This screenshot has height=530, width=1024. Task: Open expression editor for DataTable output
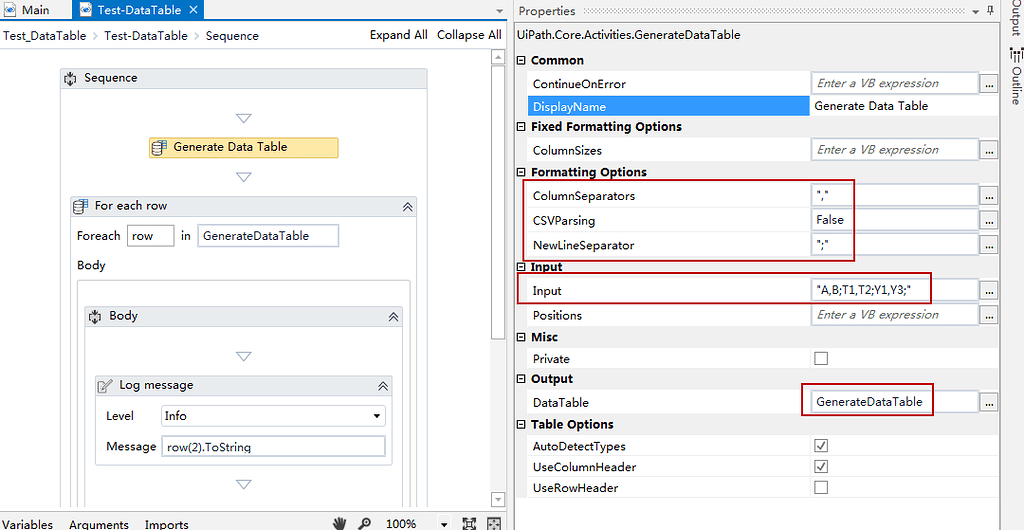(x=989, y=403)
